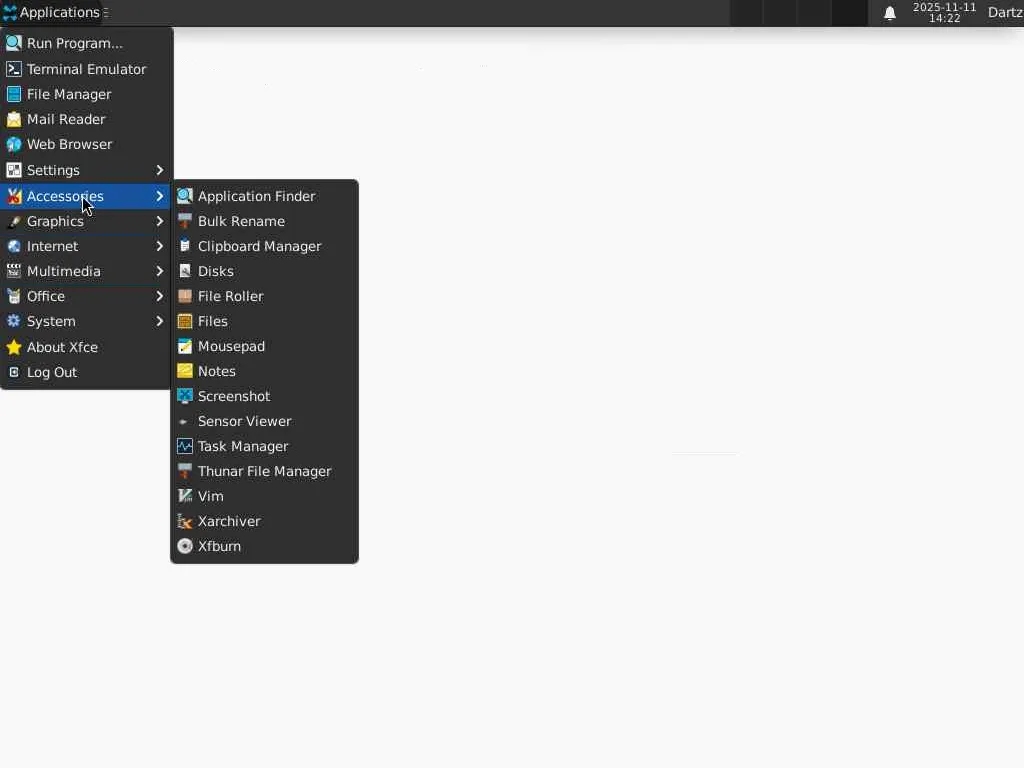This screenshot has width=1024, height=768.
Task: Click the Application Finder icon
Action: pyautogui.click(x=185, y=196)
